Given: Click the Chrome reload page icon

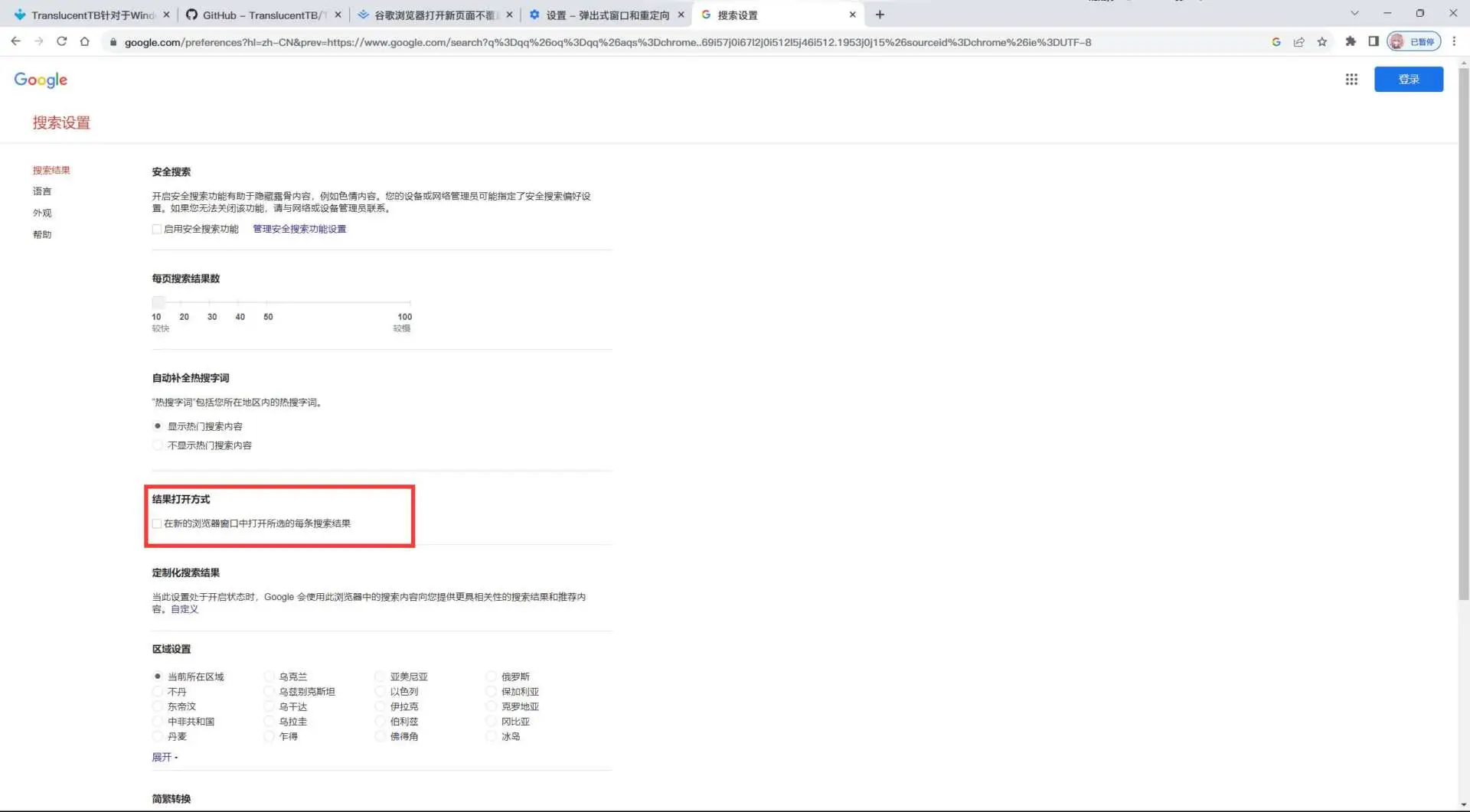Looking at the screenshot, I should pyautogui.click(x=62, y=41).
